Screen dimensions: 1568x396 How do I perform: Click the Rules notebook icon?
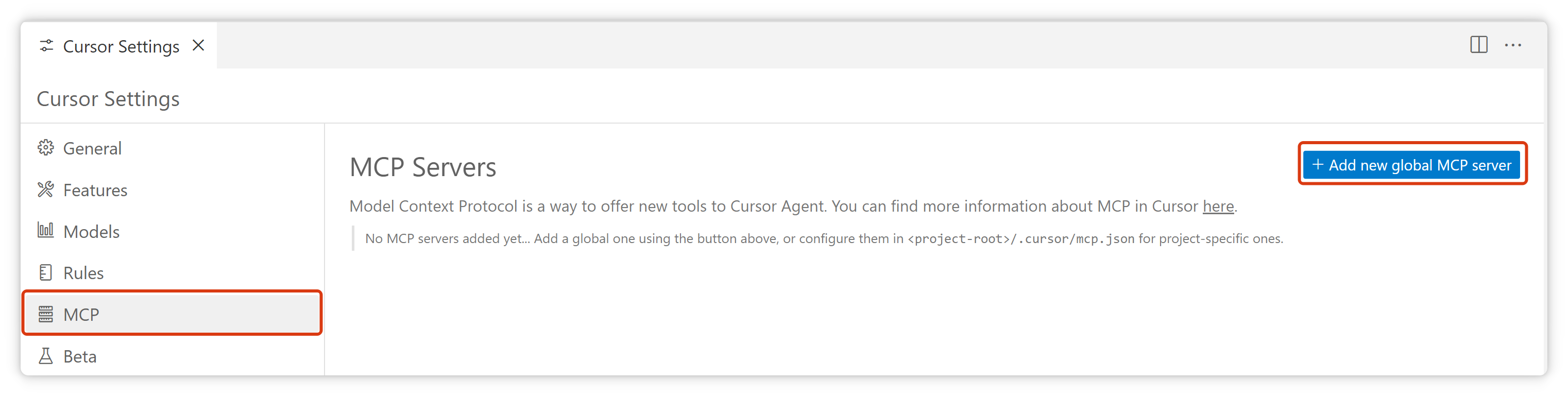[46, 272]
